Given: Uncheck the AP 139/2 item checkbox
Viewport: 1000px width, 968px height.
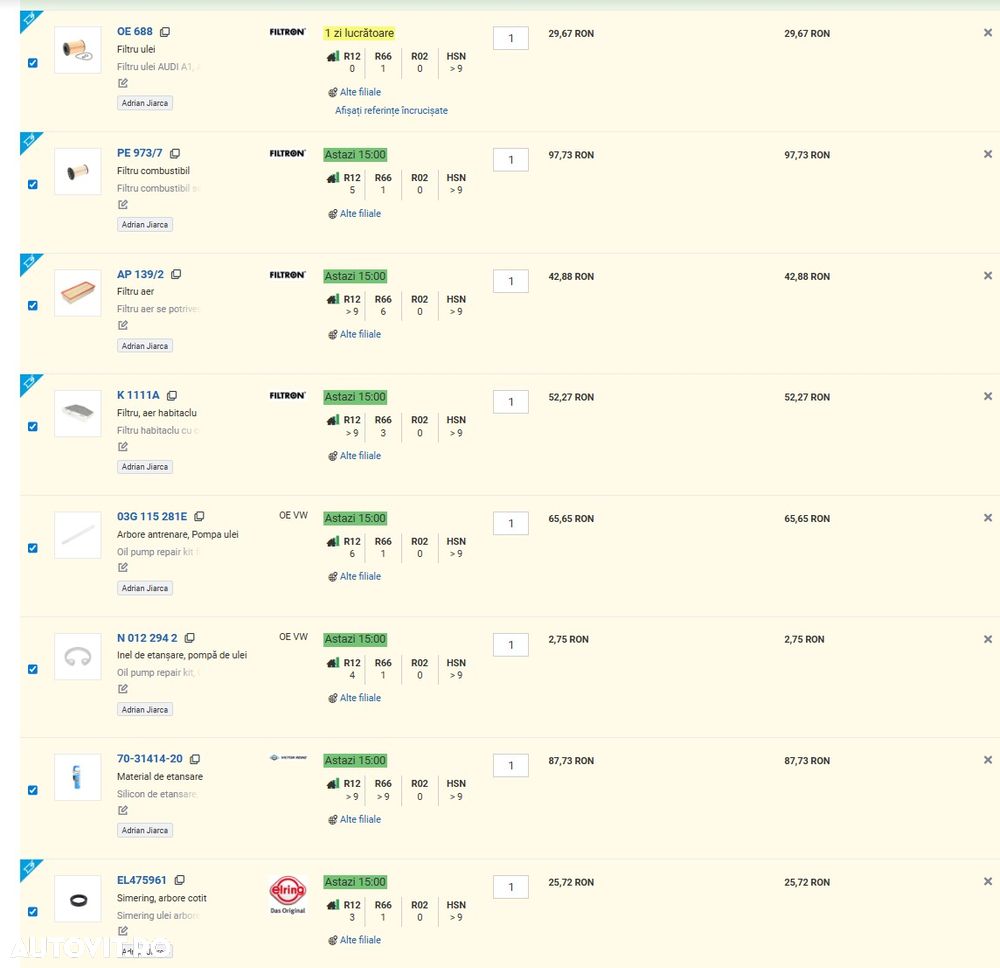Looking at the screenshot, I should [x=33, y=305].
